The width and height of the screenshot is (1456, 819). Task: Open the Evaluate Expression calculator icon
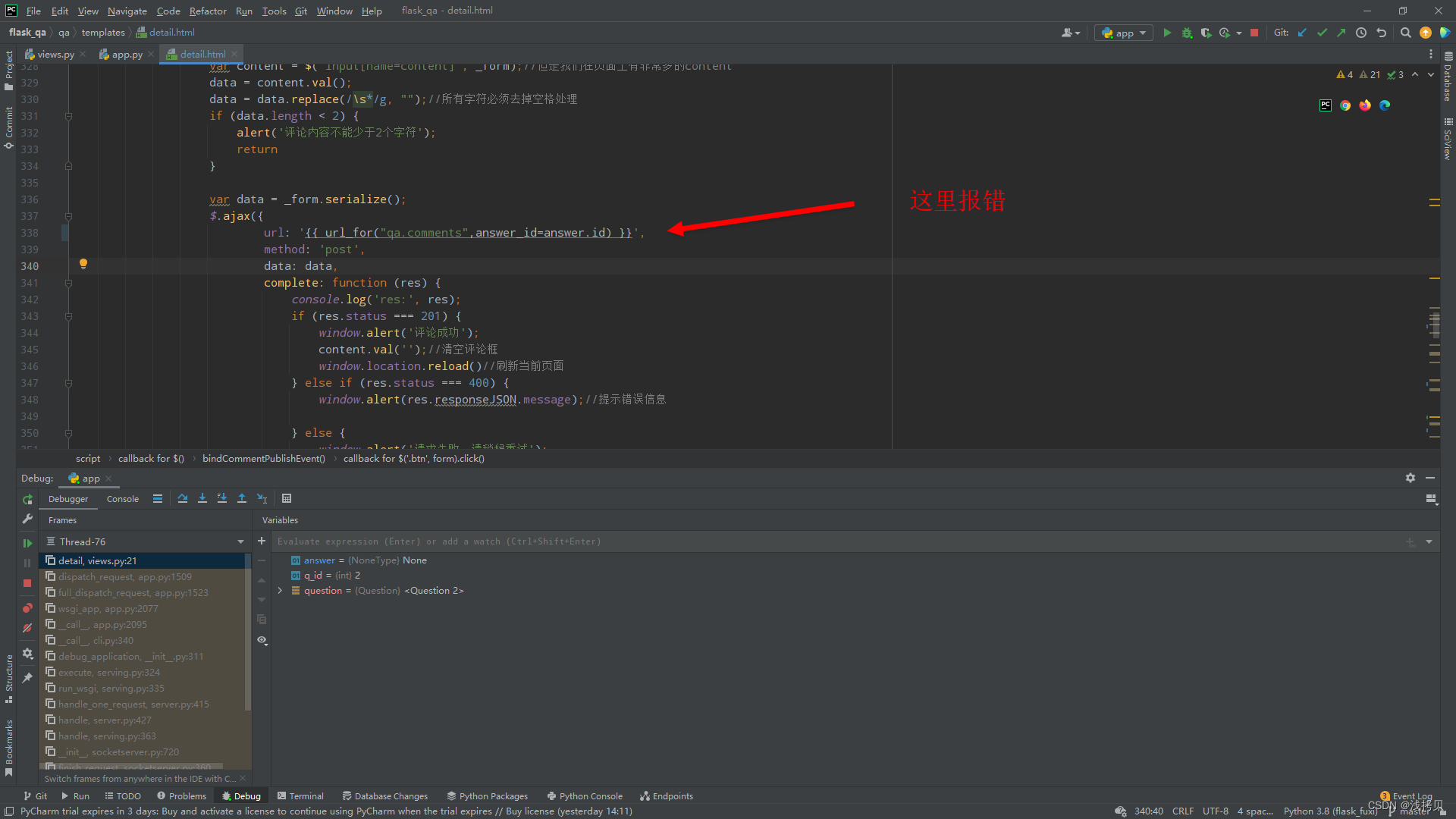pos(287,498)
